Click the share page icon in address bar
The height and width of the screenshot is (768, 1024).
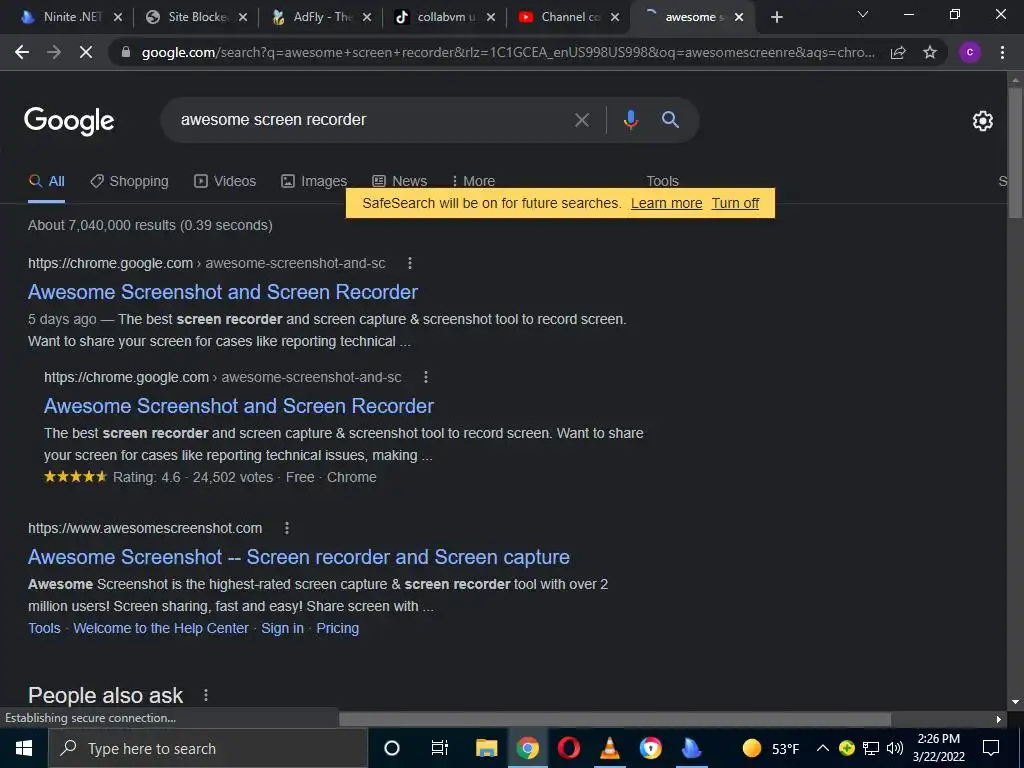pyautogui.click(x=898, y=52)
